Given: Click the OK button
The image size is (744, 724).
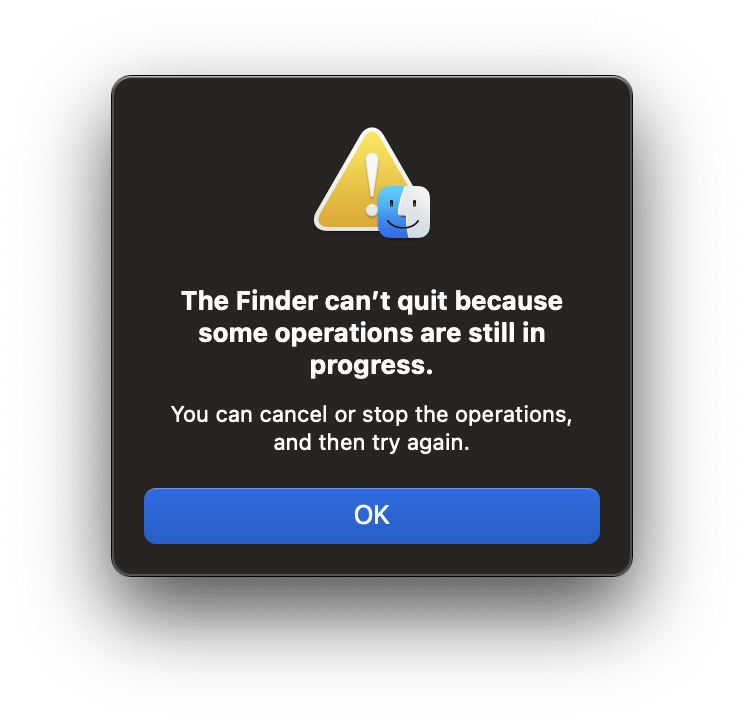Looking at the screenshot, I should (372, 516).
